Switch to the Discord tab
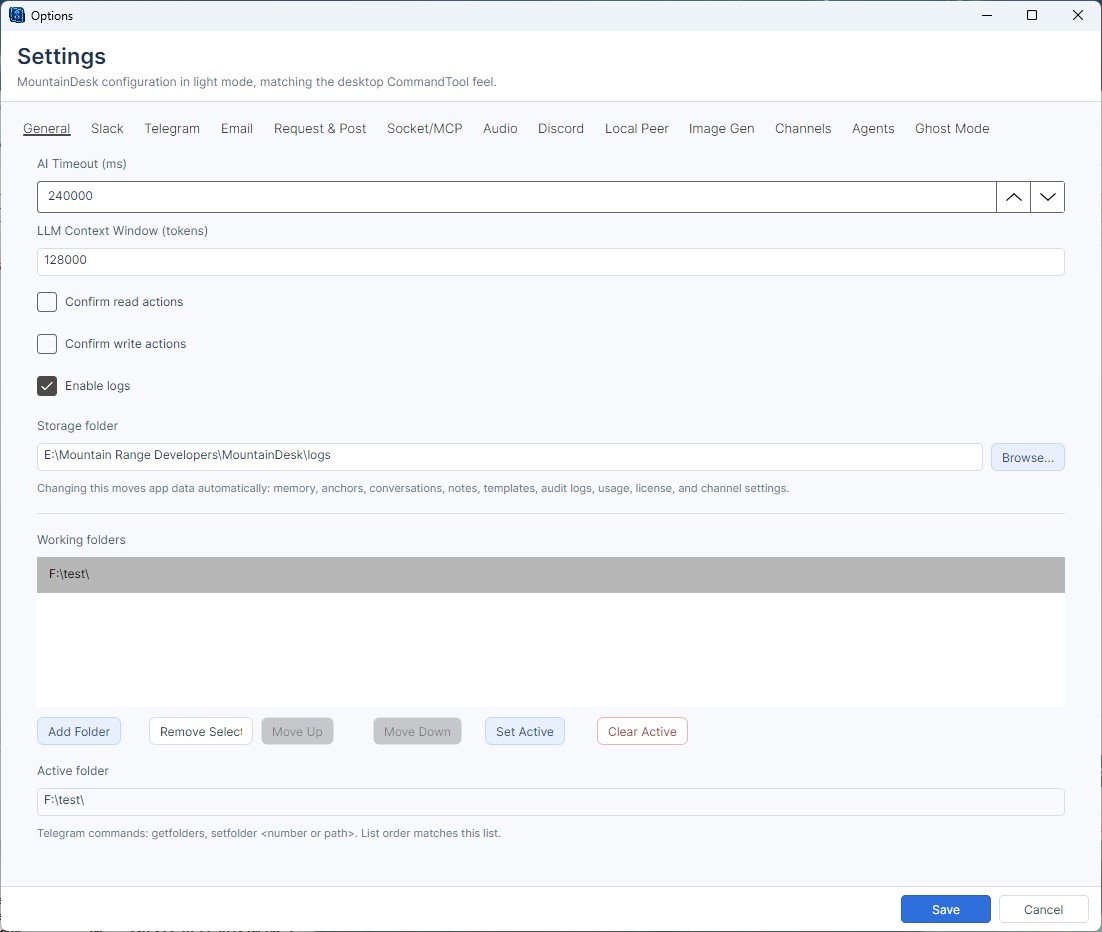The width and height of the screenshot is (1102, 932). point(561,129)
